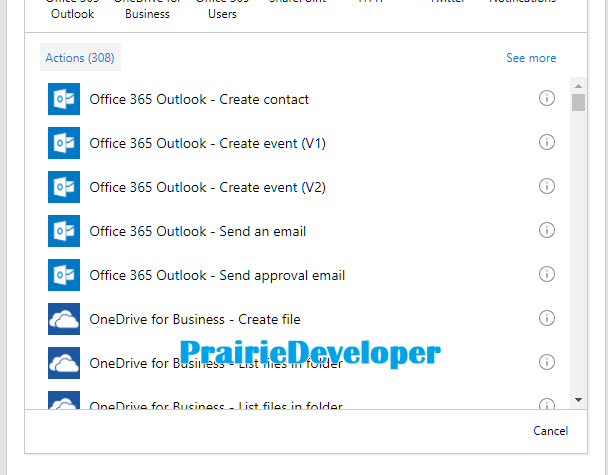Select Office 365 Outlook - Send an email
Viewport: 608px width, 475px height.
click(x=198, y=231)
